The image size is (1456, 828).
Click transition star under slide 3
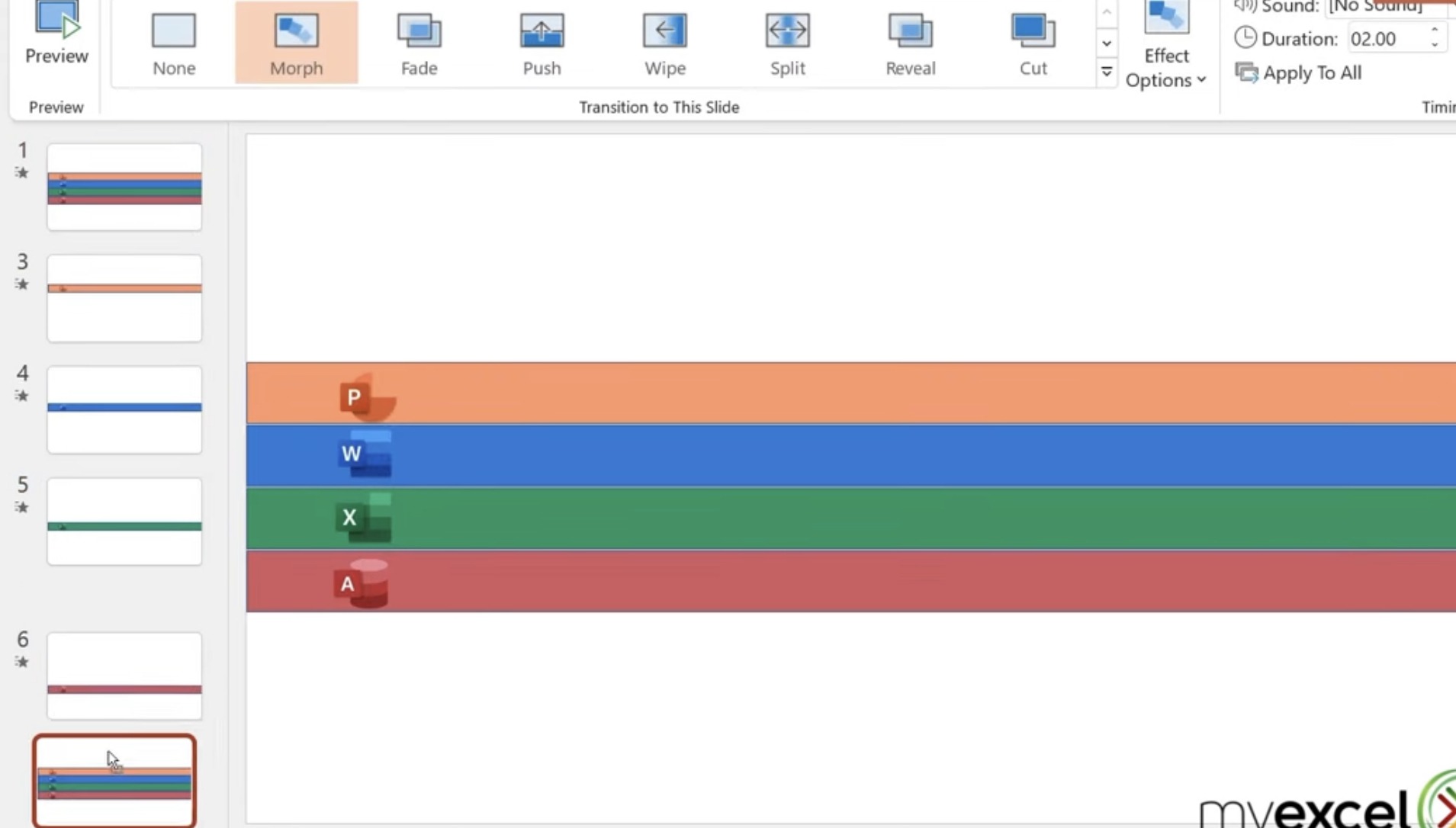[22, 284]
